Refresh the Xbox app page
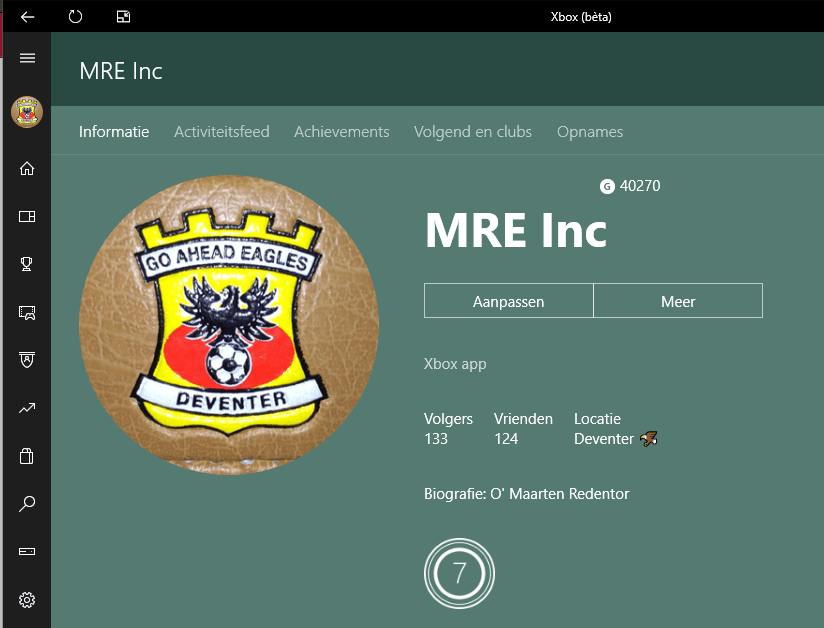The image size is (824, 628). [75, 17]
